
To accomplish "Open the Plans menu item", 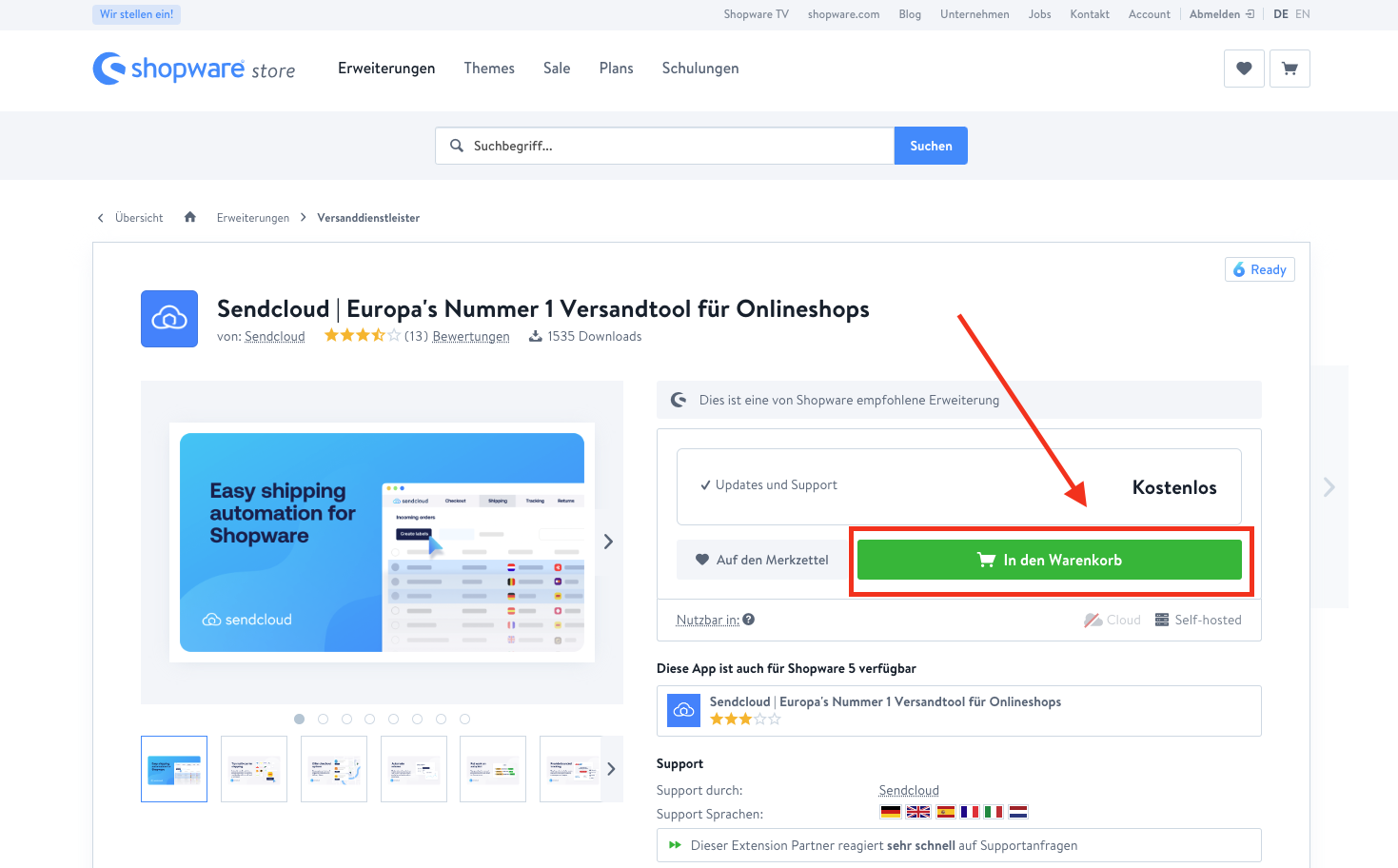I will (617, 69).
